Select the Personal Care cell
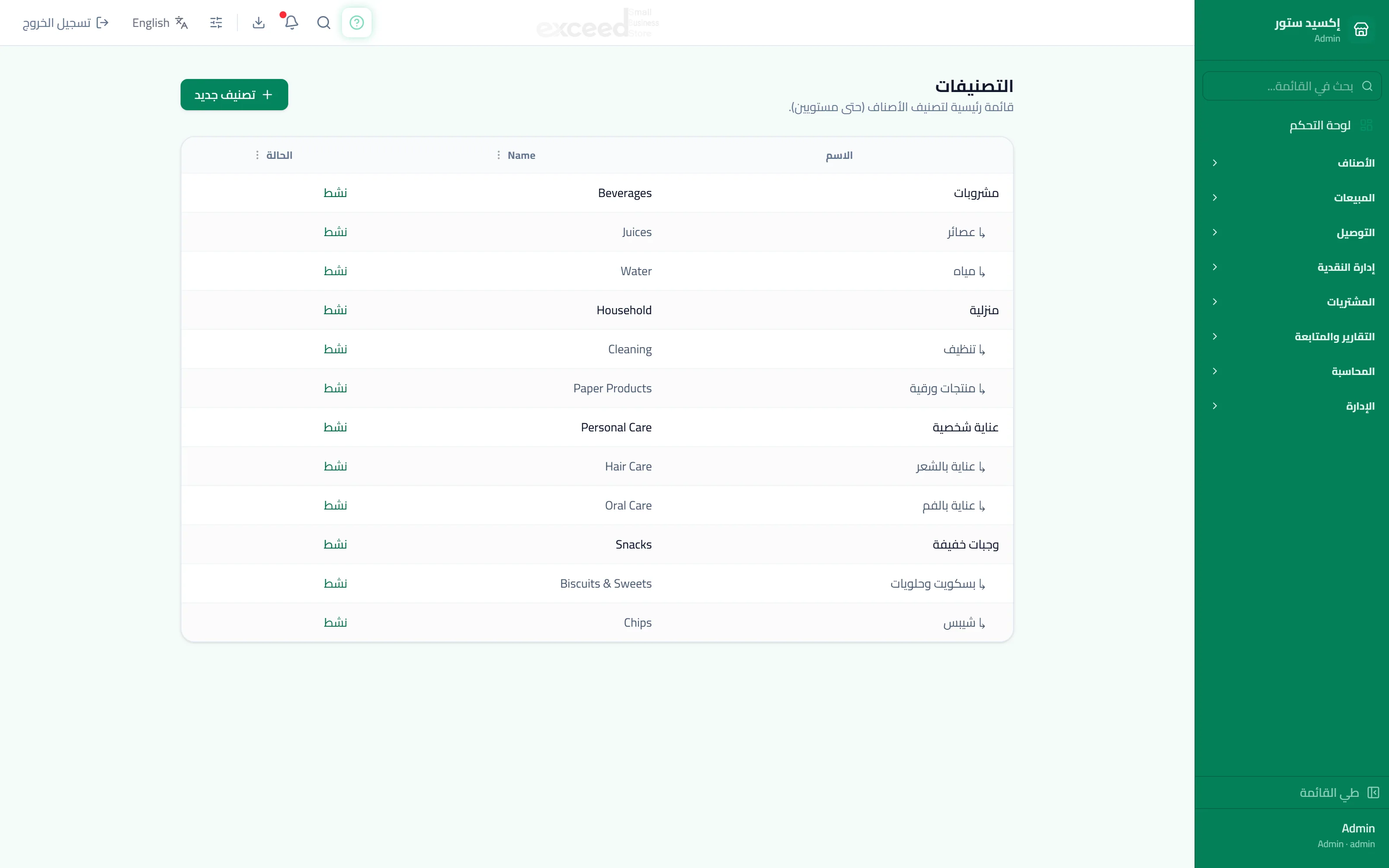 click(616, 427)
